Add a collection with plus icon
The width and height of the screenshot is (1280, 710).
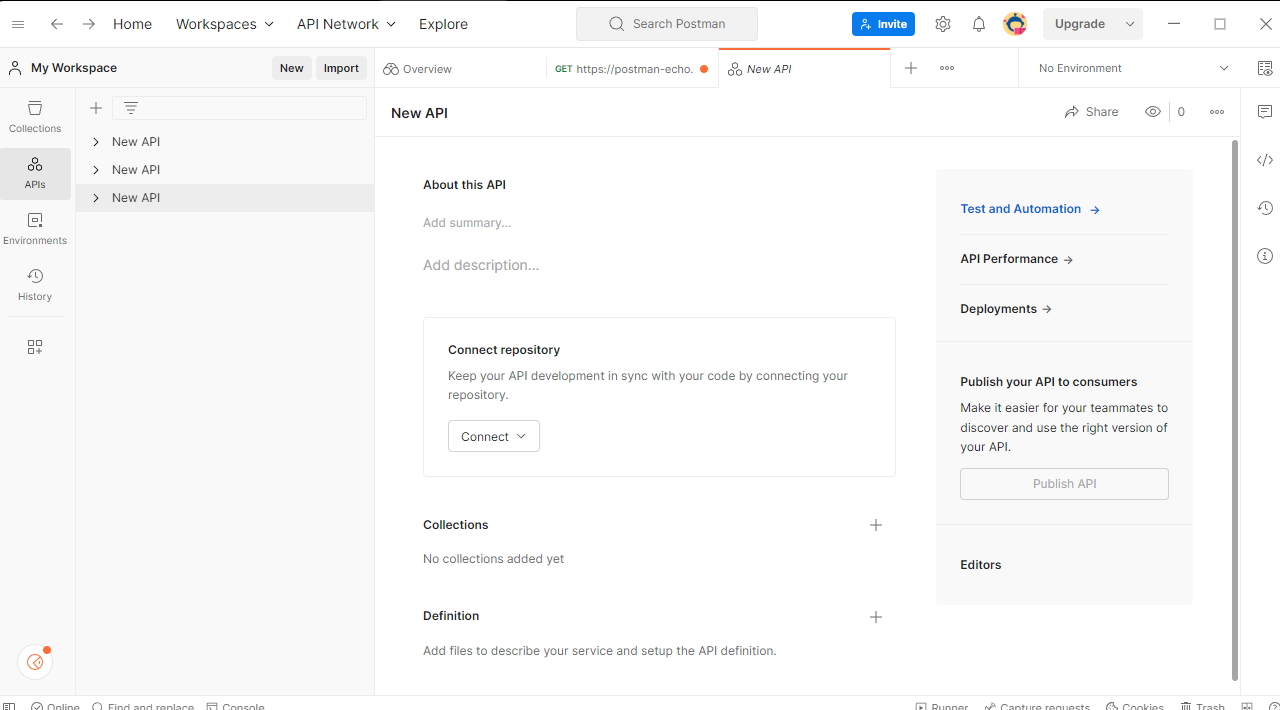[876, 525]
